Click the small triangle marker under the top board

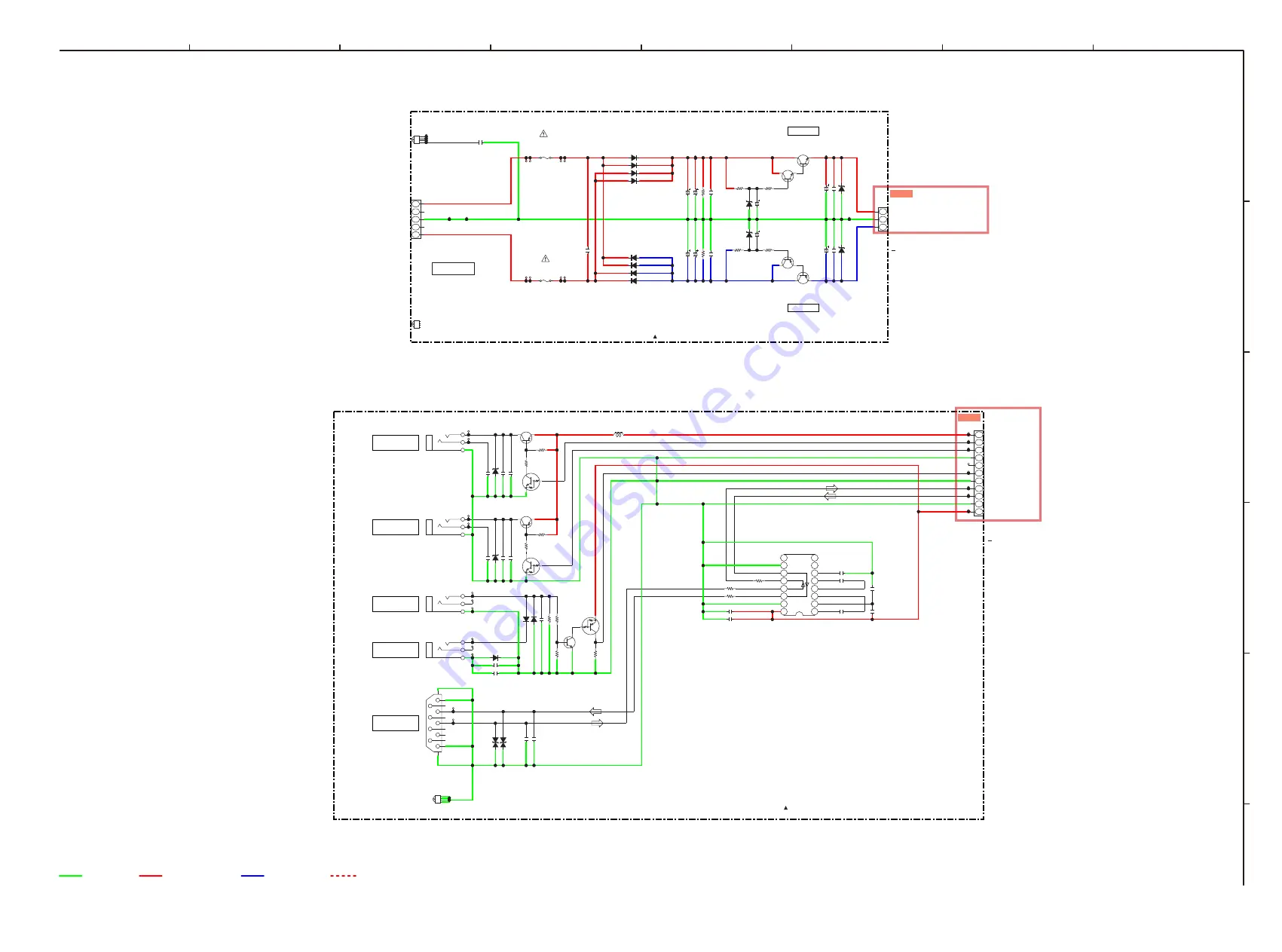pyautogui.click(x=655, y=337)
